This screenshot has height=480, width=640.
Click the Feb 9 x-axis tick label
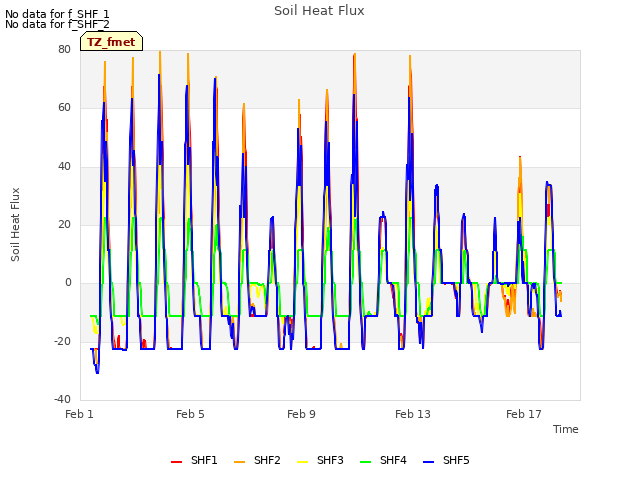coord(301,414)
